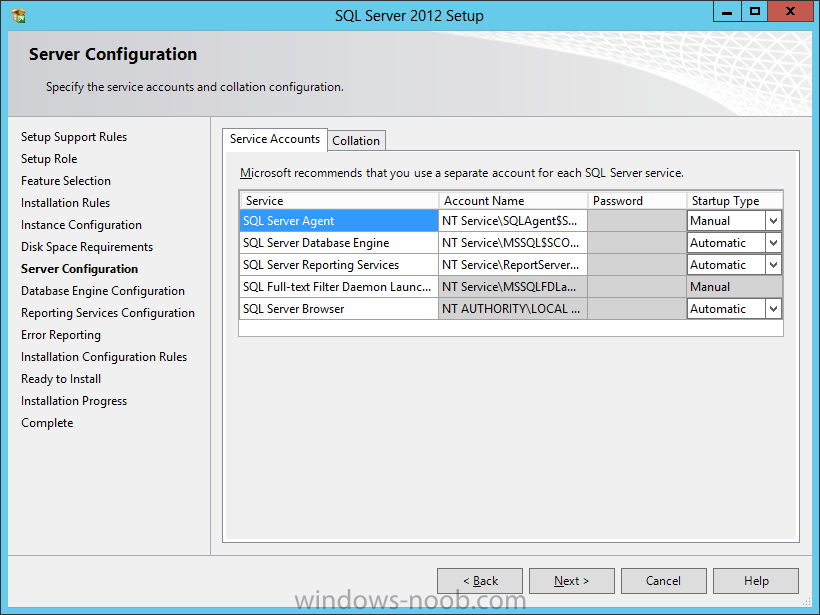The image size is (820, 615).
Task: Click the Next button
Action: point(572,580)
